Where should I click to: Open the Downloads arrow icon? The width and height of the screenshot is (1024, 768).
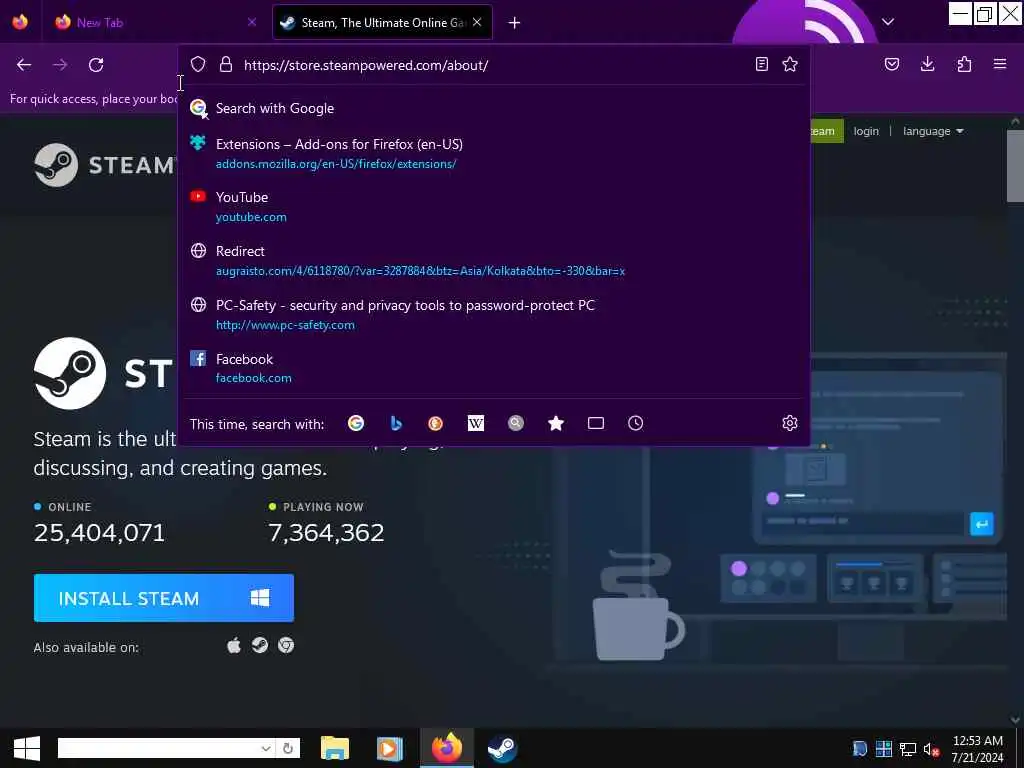927,64
